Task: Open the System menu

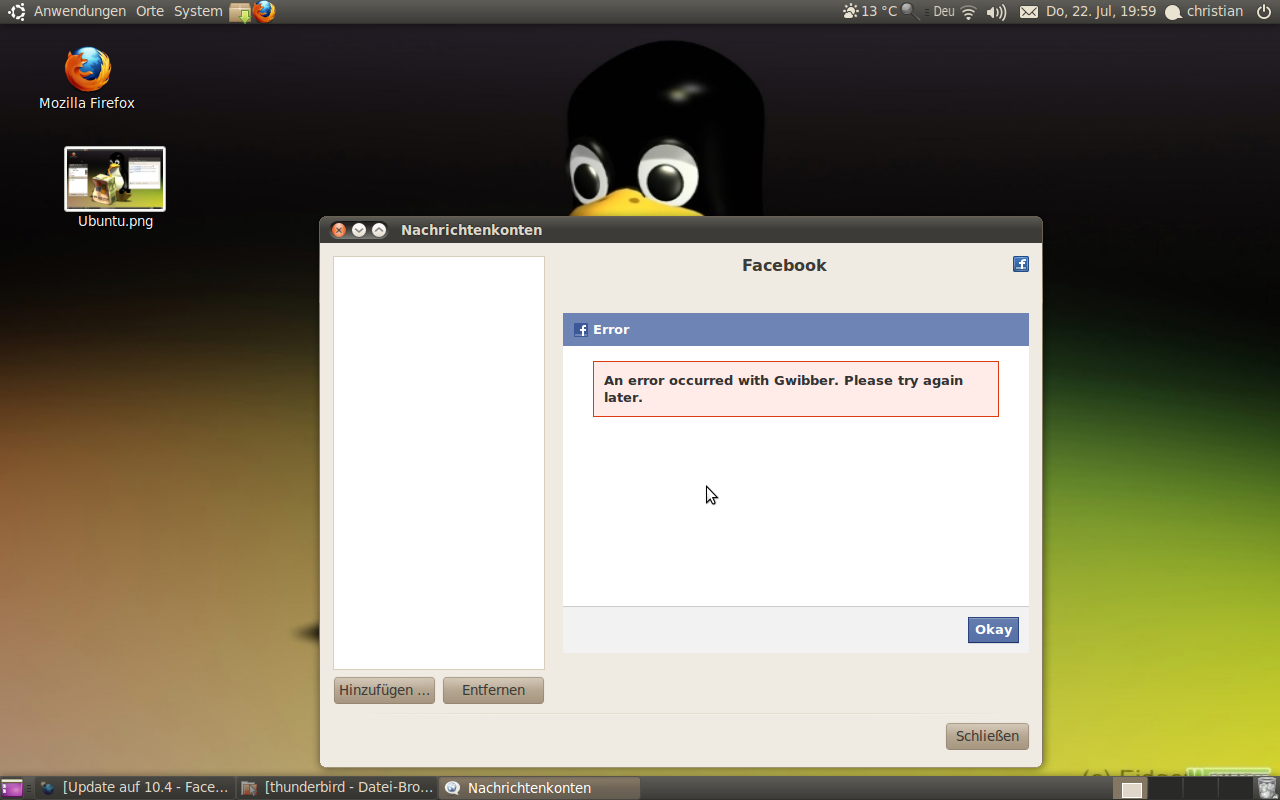Action: click(x=198, y=12)
